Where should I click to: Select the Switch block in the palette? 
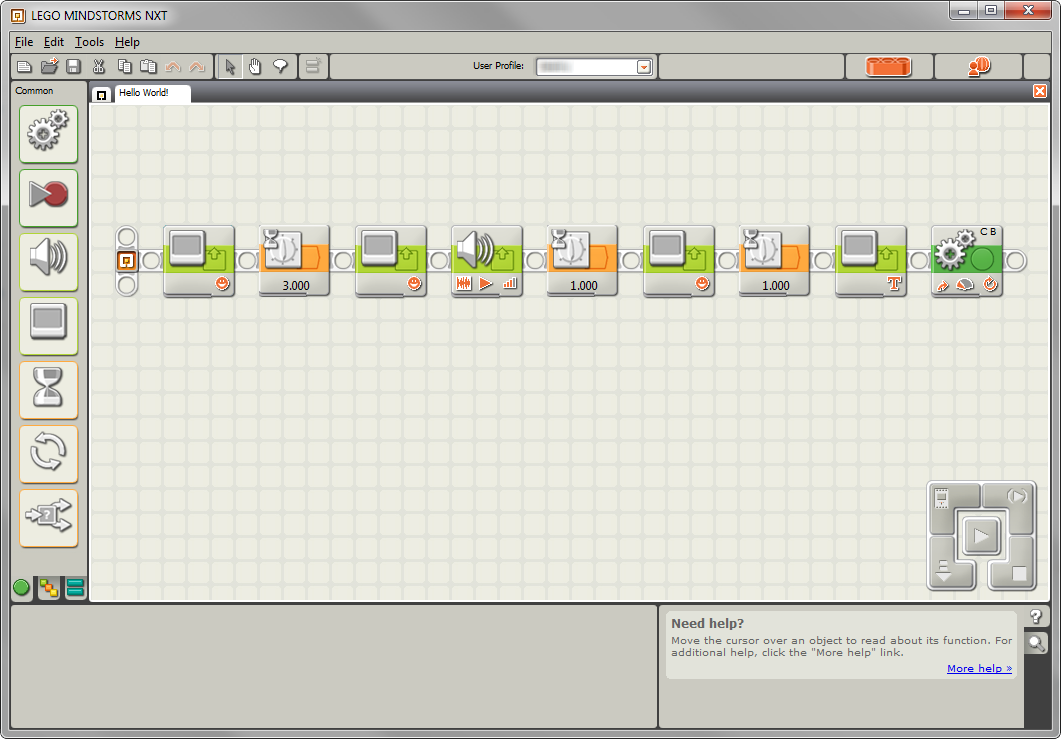pyautogui.click(x=49, y=518)
